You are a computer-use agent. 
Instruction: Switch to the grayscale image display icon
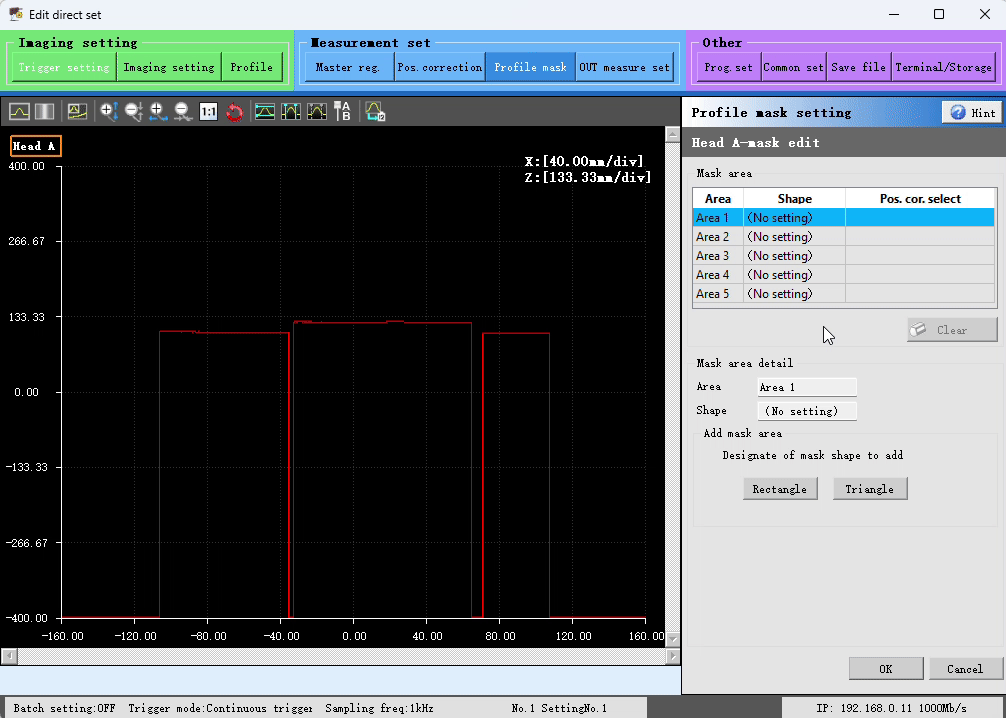tap(44, 112)
